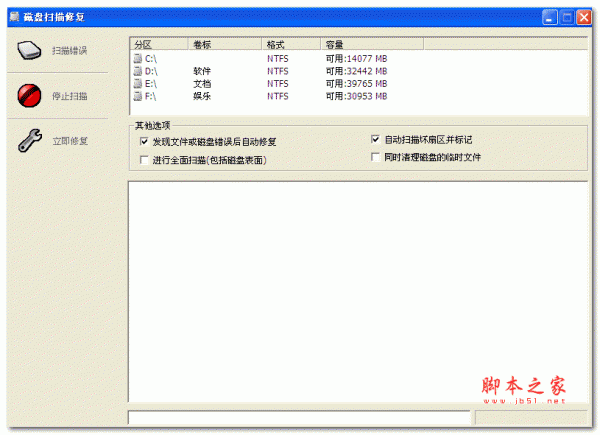Click the 立即修复 wrench icon
600x435 pixels.
pyautogui.click(x=30, y=140)
